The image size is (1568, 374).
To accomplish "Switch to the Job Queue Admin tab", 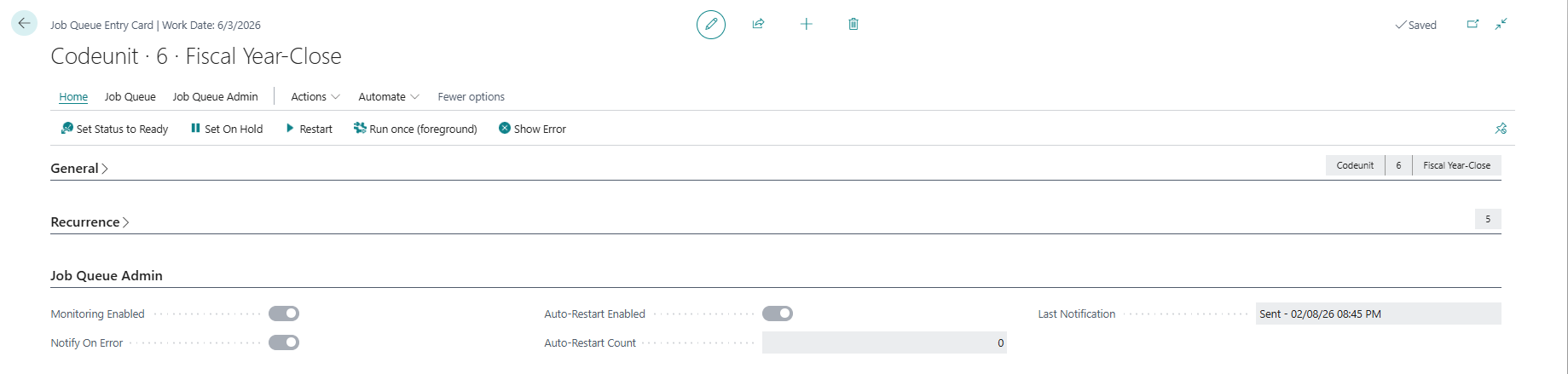I will pyautogui.click(x=215, y=97).
